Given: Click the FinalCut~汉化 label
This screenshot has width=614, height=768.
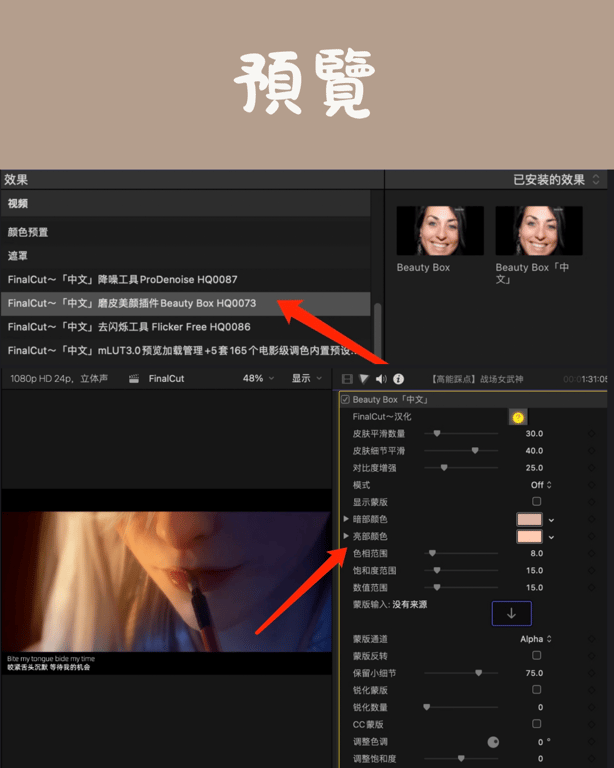Looking at the screenshot, I should (x=382, y=417).
